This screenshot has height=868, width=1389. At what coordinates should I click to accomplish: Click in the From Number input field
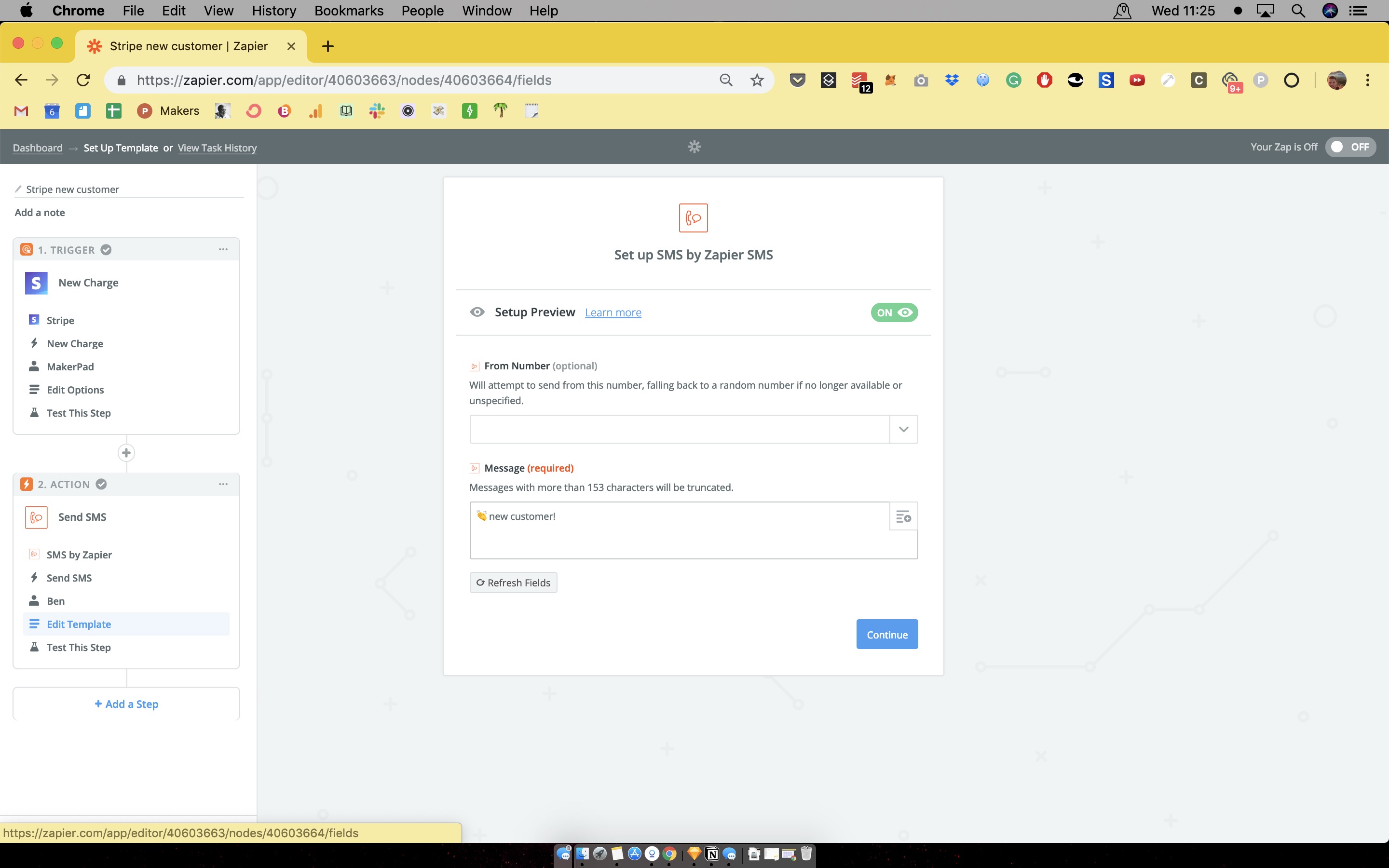click(680, 429)
